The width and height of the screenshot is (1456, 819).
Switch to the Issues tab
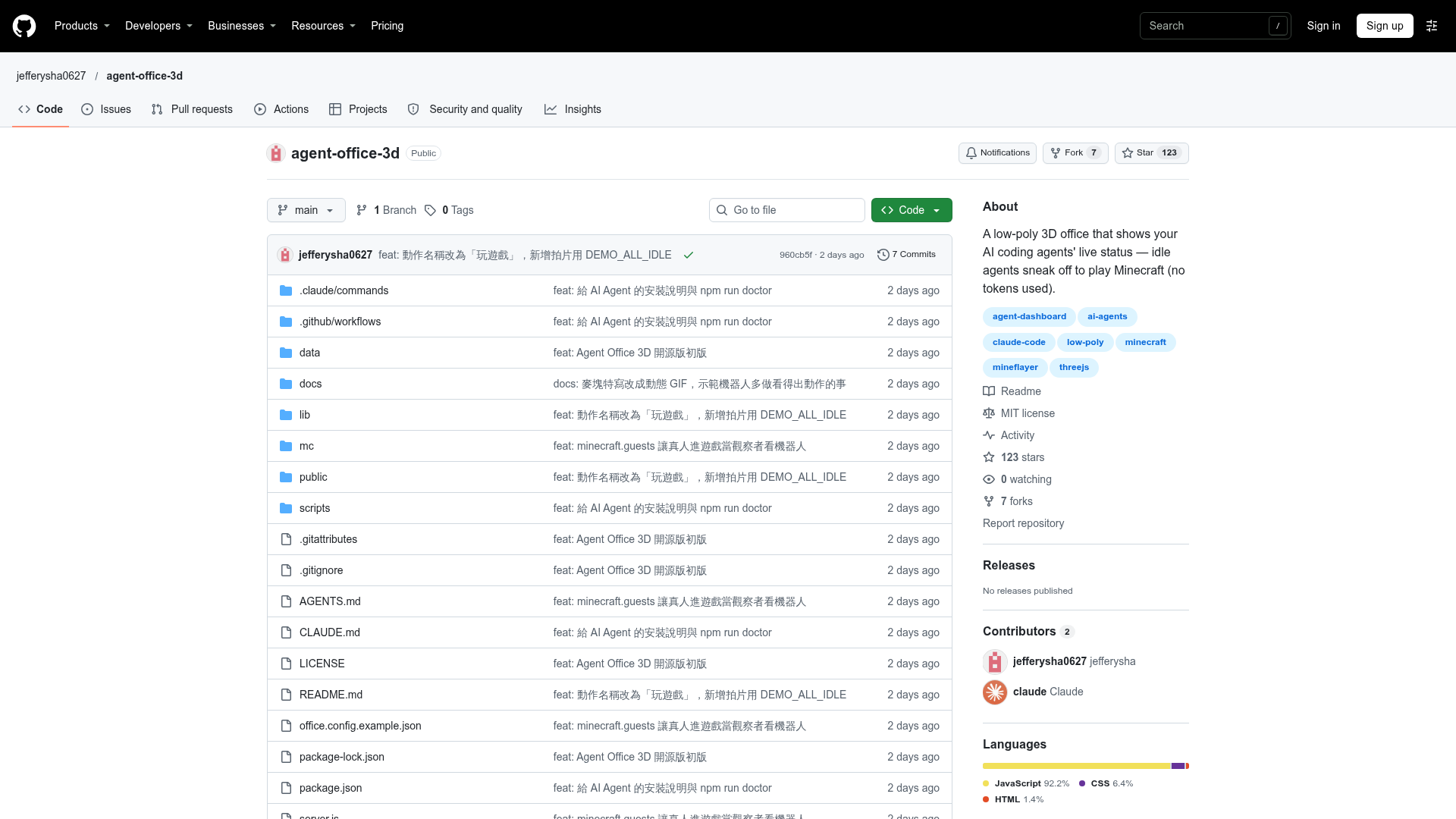106,109
